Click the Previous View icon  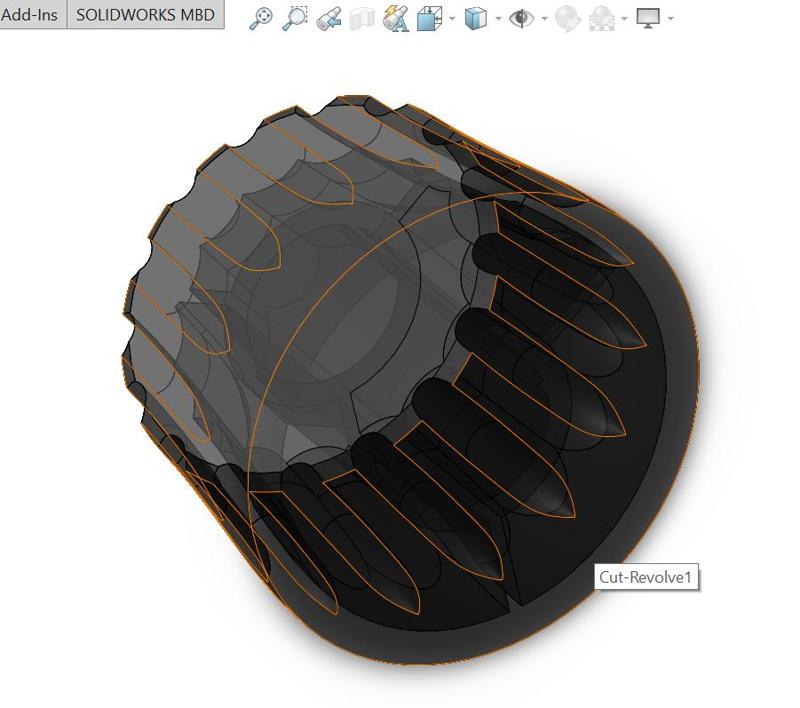click(x=329, y=19)
